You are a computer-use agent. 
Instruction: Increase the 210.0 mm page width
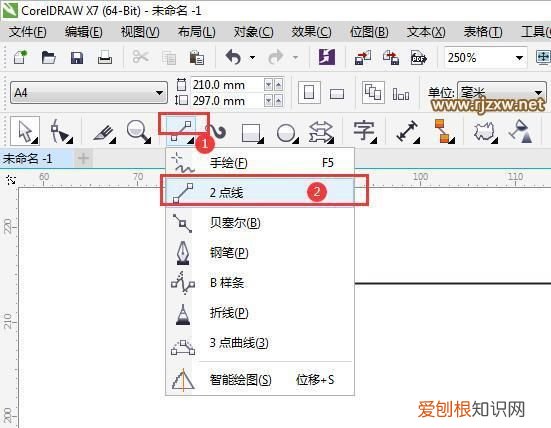278,85
